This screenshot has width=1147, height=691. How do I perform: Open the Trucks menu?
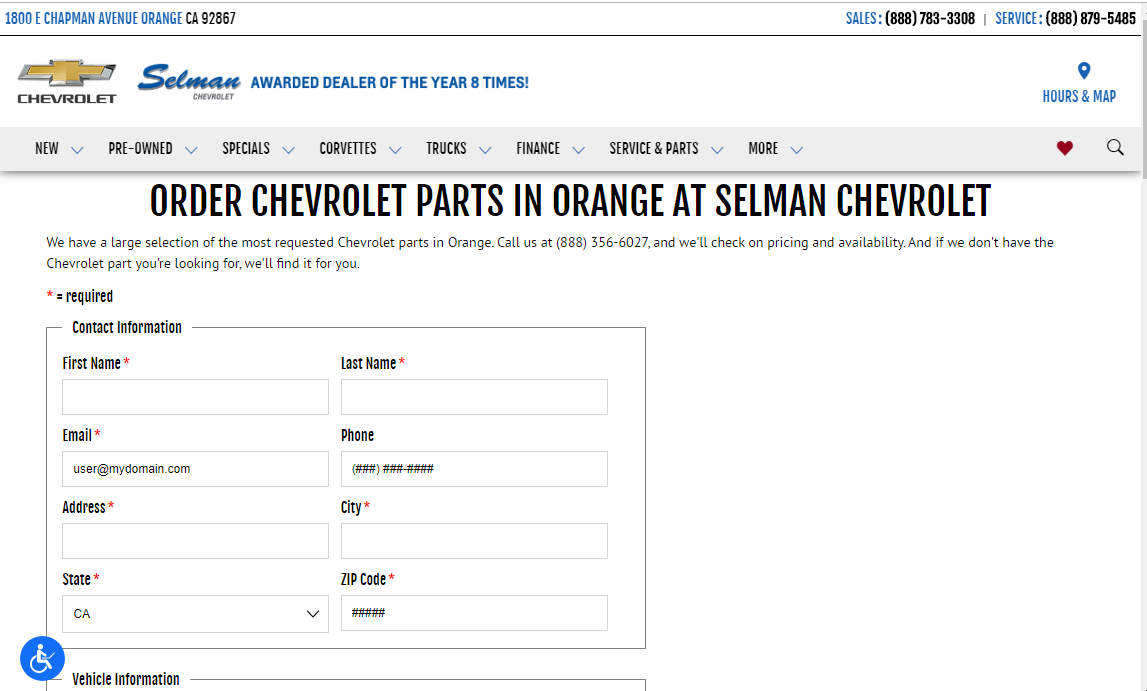click(446, 148)
